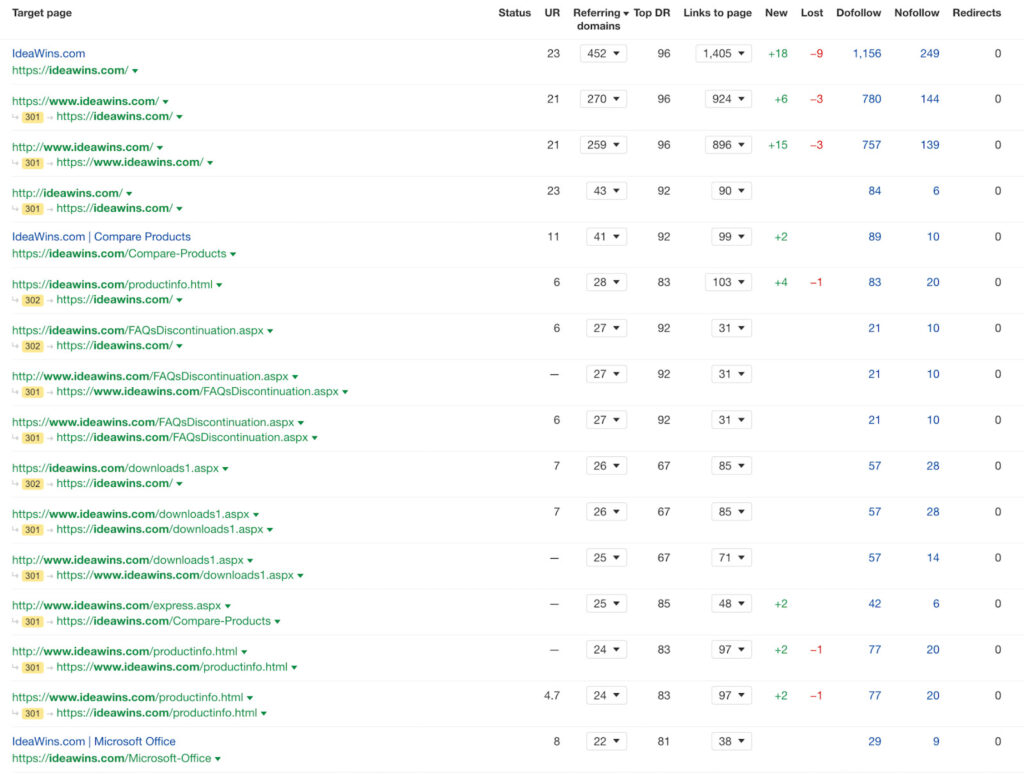This screenshot has width=1024, height=775.
Task: Expand the 41 referring domains dropdown
Action: [x=607, y=236]
